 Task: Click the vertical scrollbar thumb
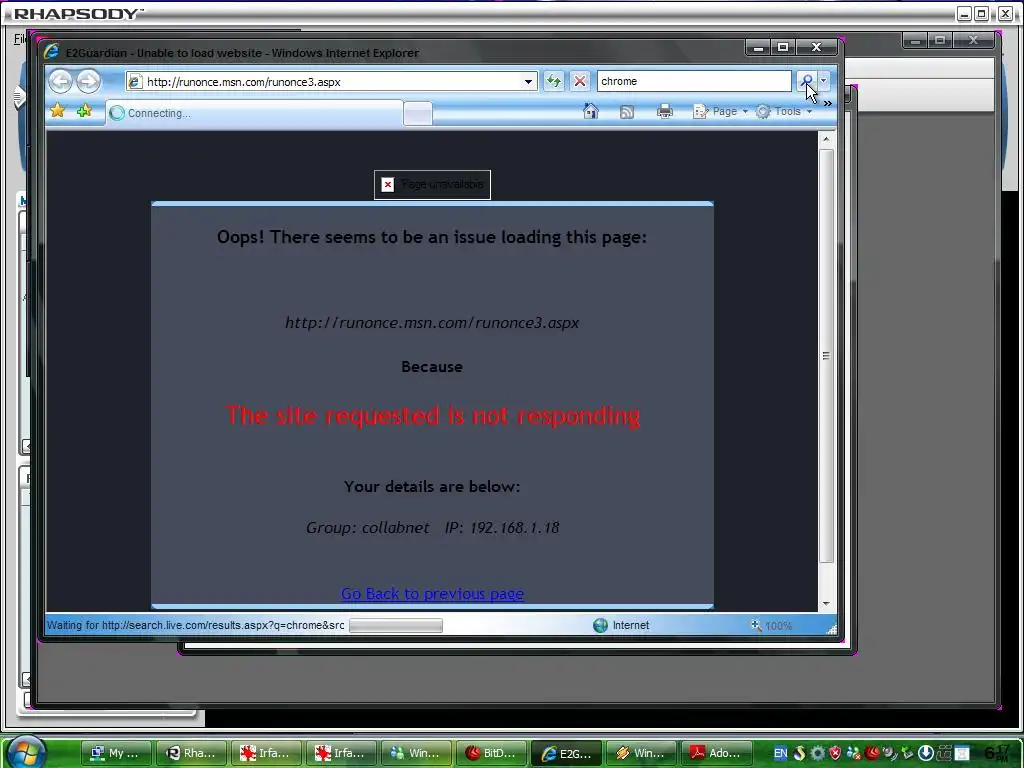point(826,356)
